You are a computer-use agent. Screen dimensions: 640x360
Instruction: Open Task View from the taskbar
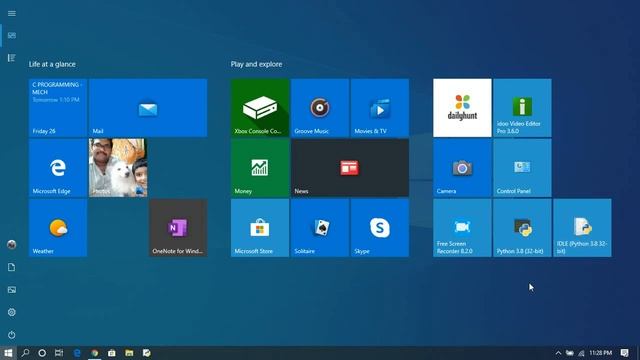point(59,353)
